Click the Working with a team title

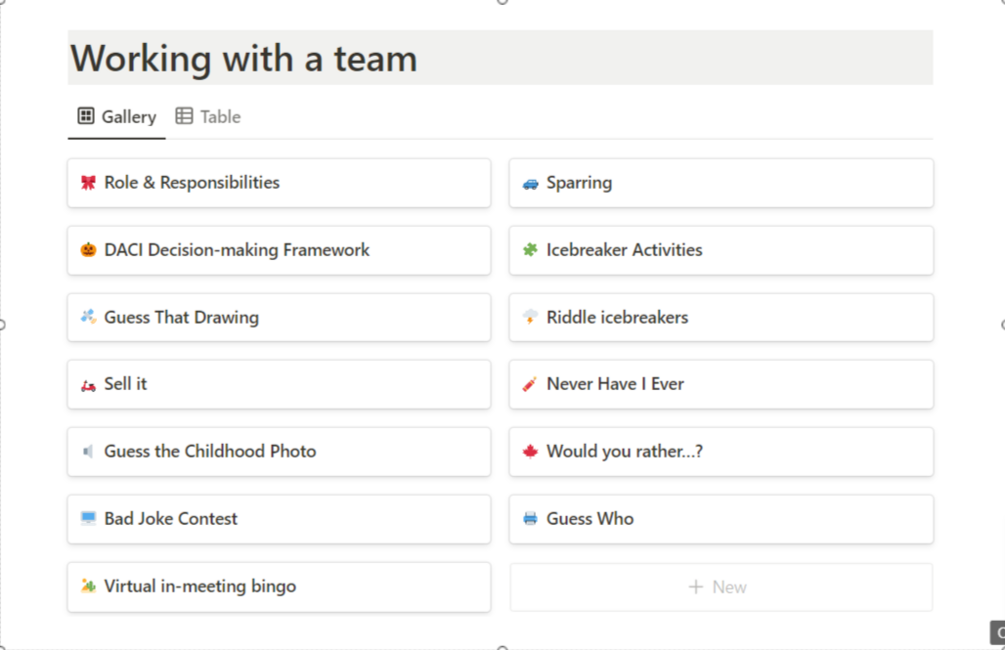coord(244,59)
